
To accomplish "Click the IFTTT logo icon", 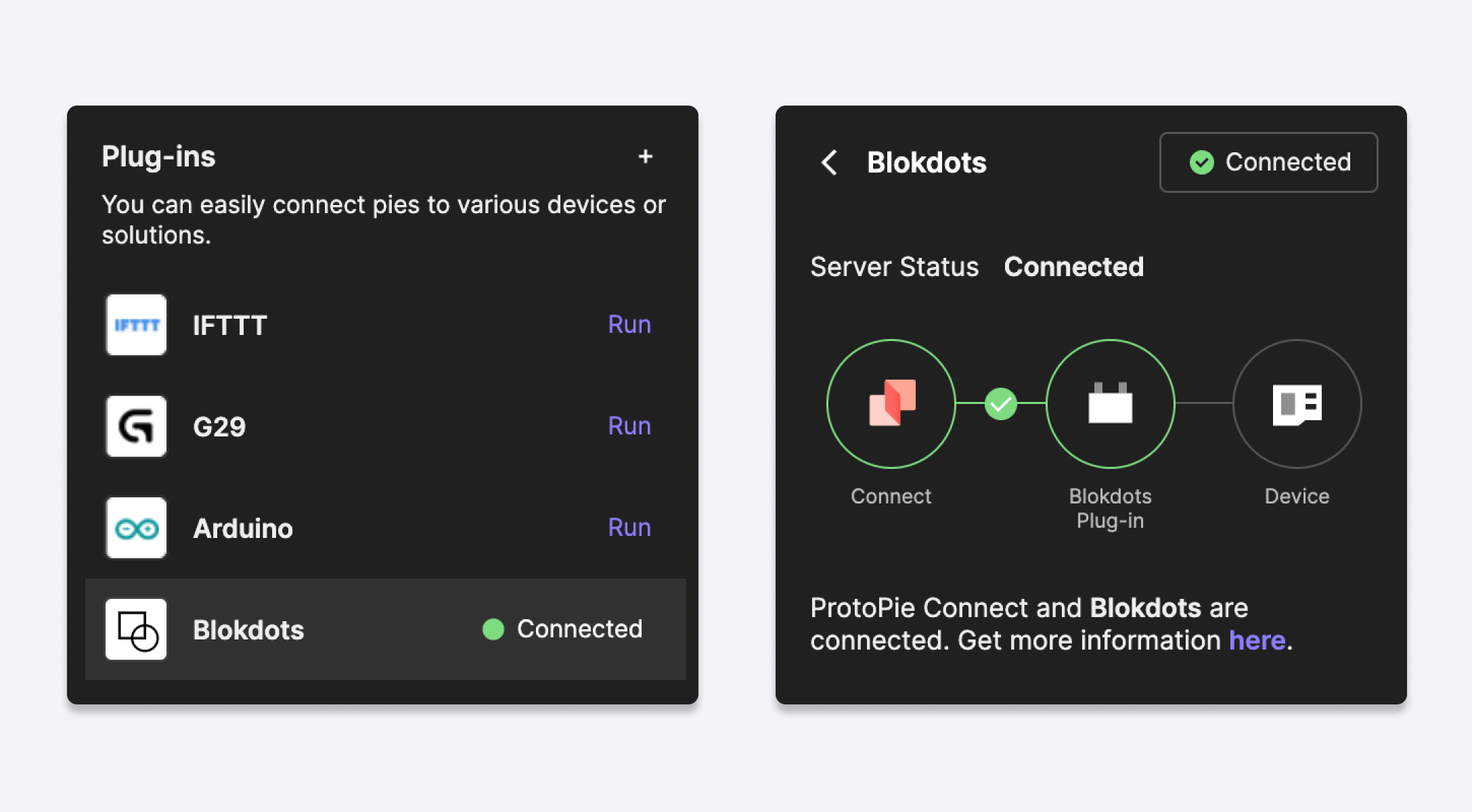I will 136,325.
